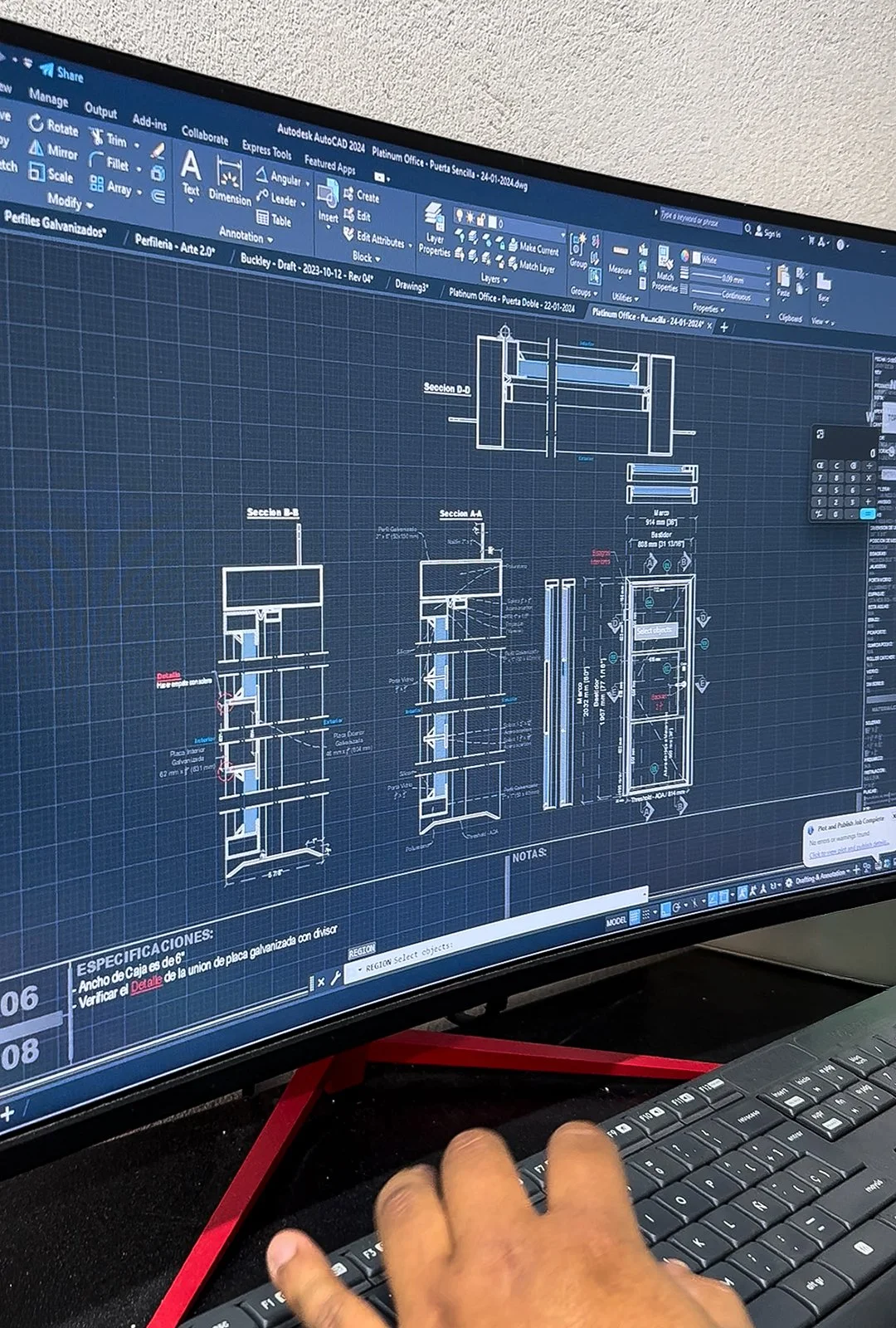Click the Paste tool

(783, 281)
